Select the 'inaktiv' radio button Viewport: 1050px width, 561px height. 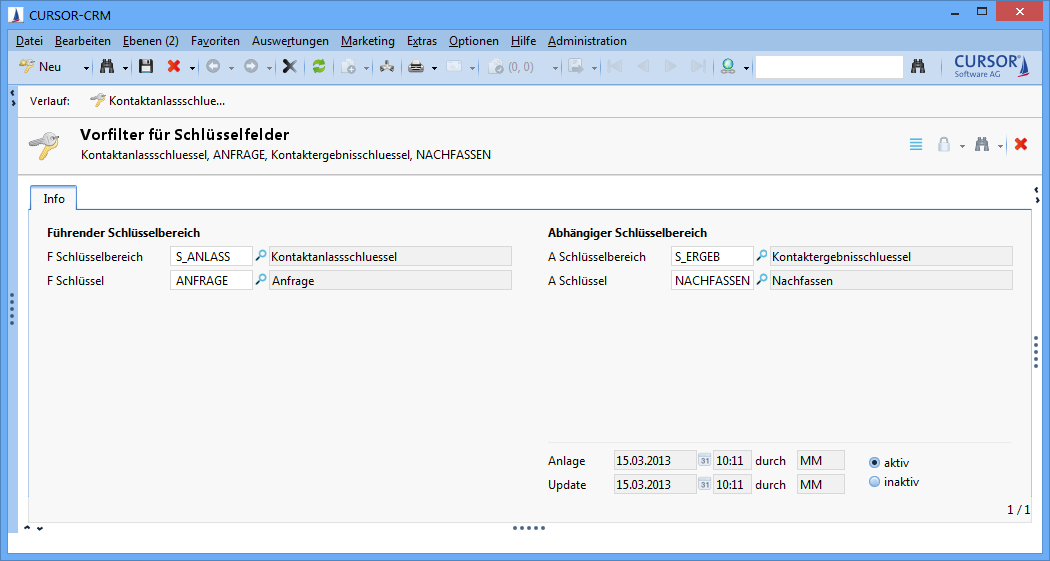point(875,481)
